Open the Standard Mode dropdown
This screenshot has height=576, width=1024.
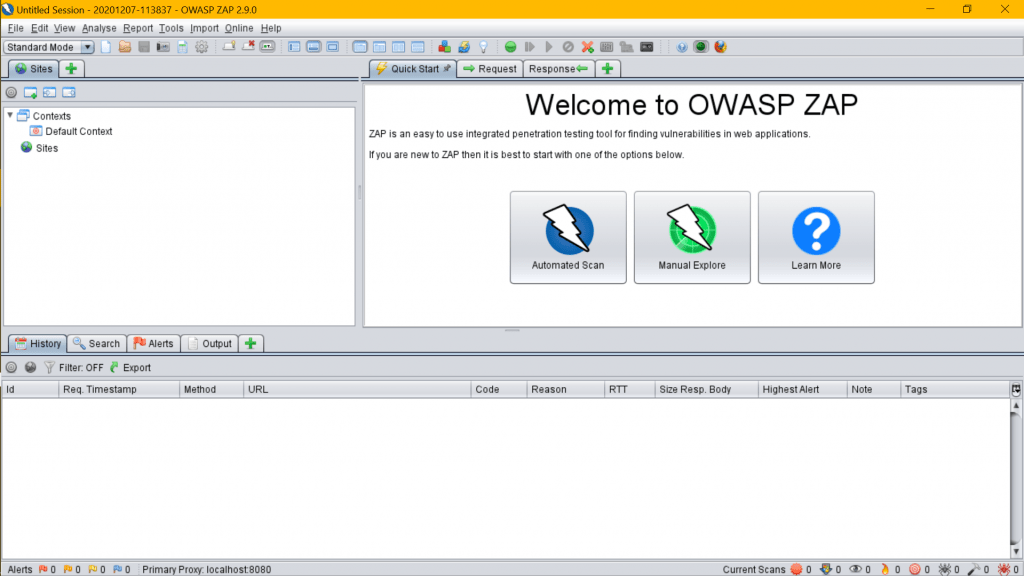click(88, 47)
